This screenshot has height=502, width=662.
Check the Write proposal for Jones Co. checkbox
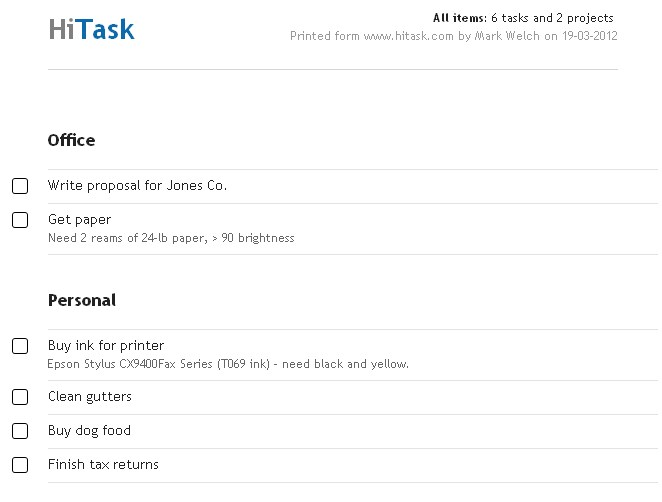20,186
